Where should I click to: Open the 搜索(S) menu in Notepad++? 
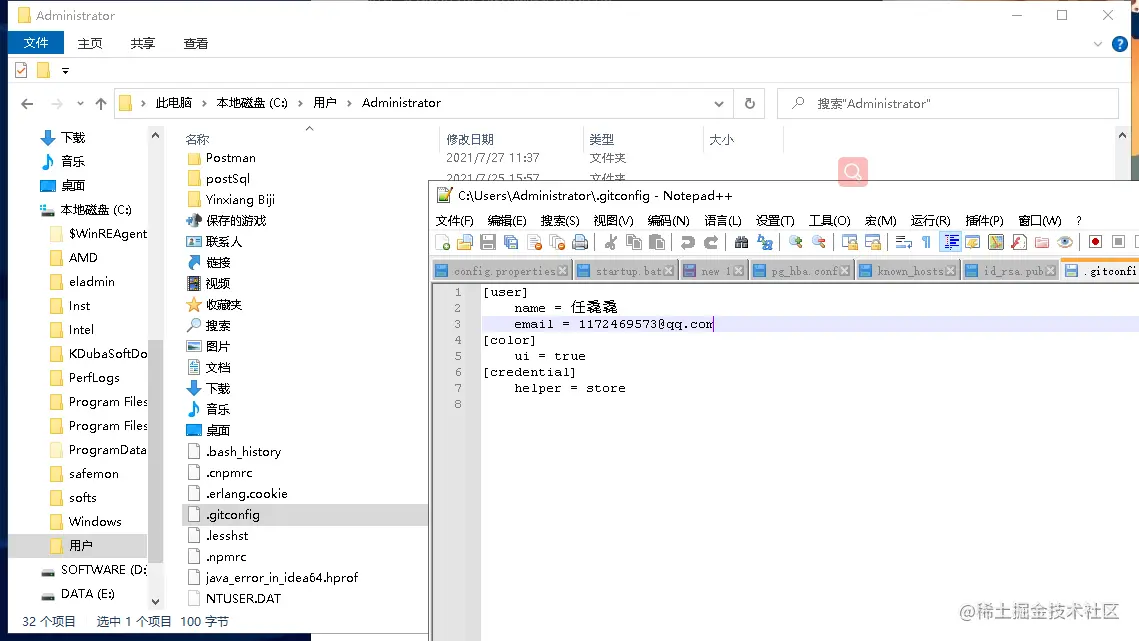[x=559, y=220]
